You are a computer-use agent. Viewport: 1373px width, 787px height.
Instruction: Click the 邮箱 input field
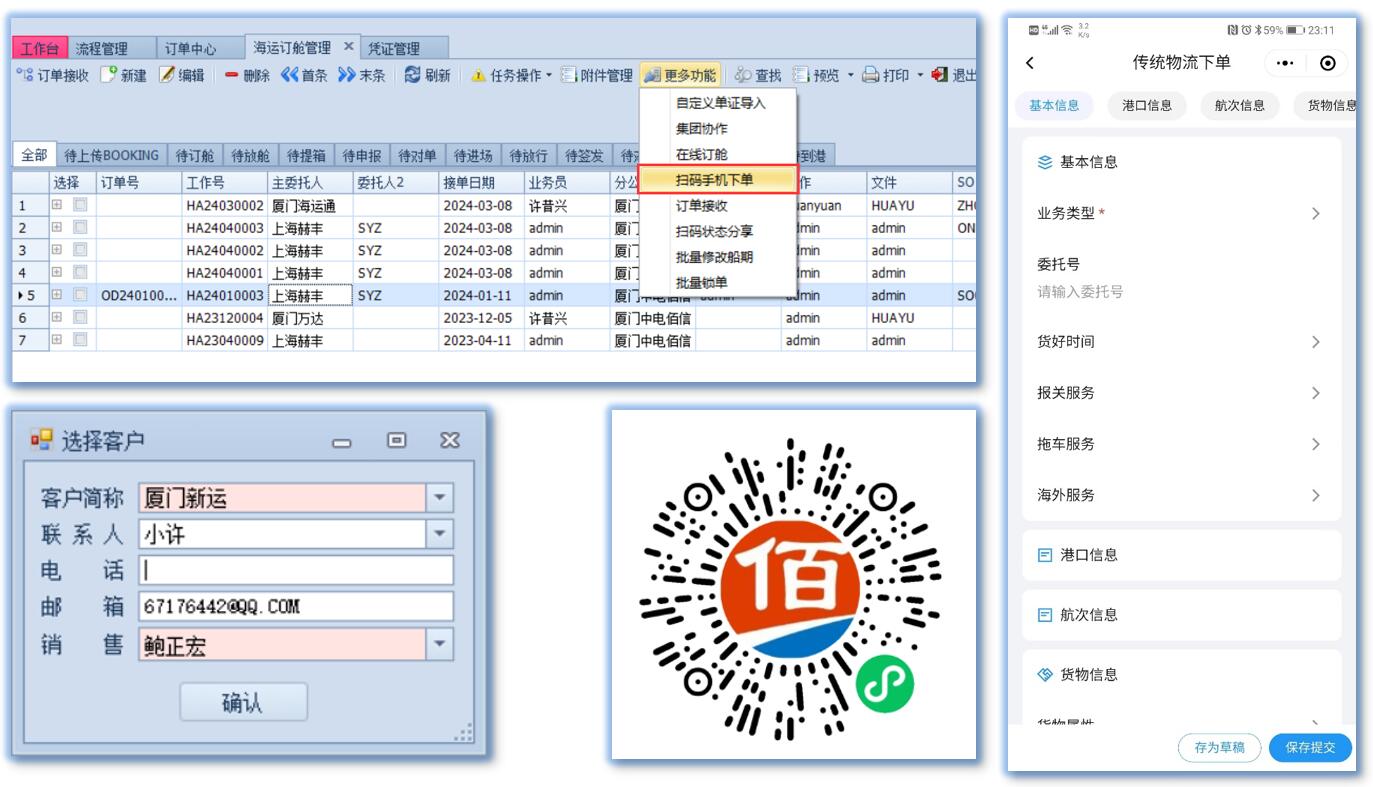[296, 607]
